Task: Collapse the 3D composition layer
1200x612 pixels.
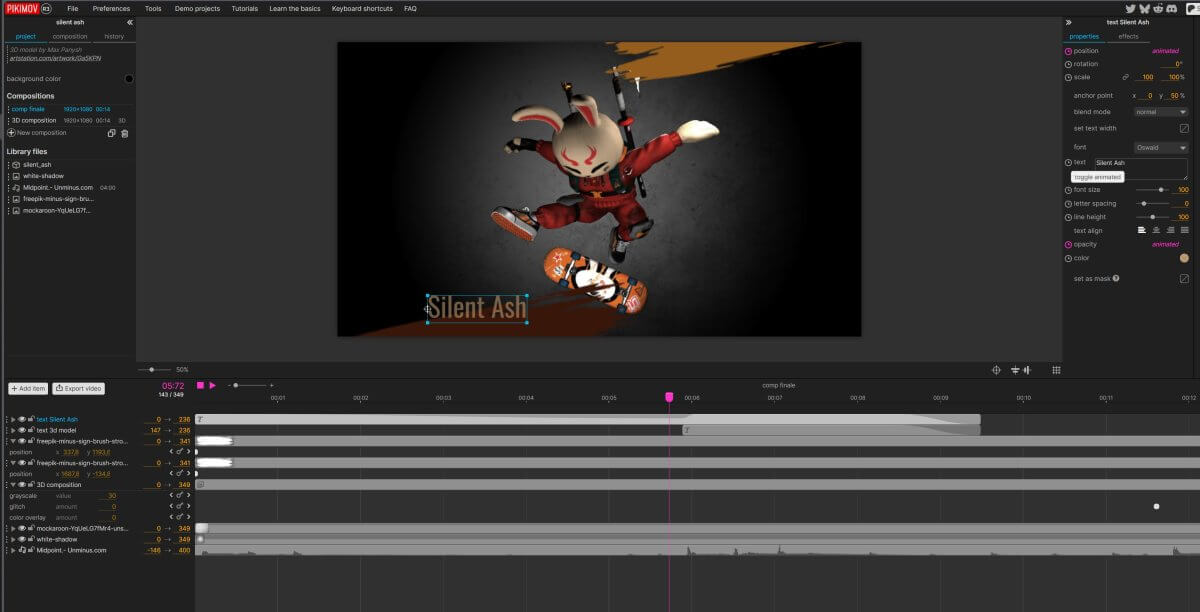Action: click(13, 485)
